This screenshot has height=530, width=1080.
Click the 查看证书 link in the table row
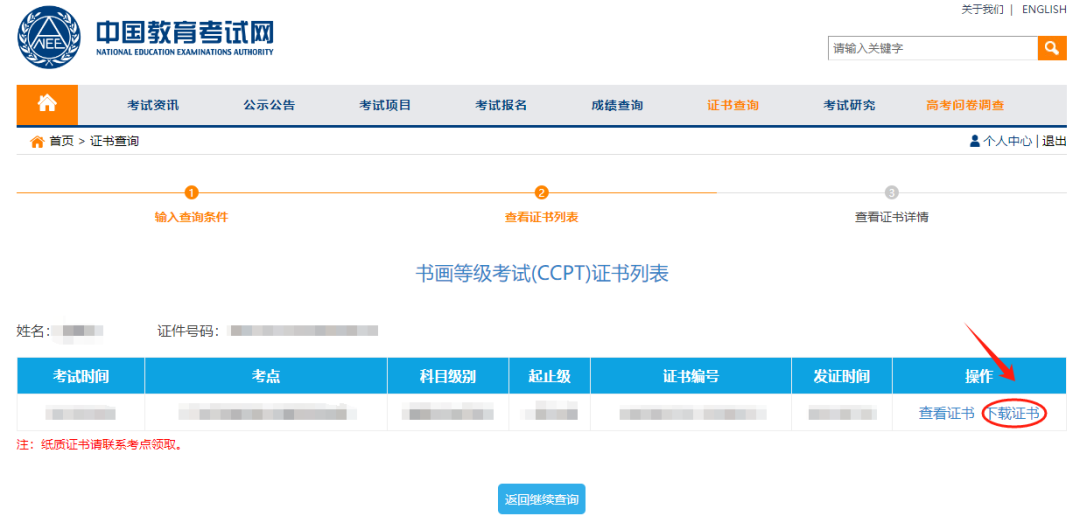coord(946,414)
